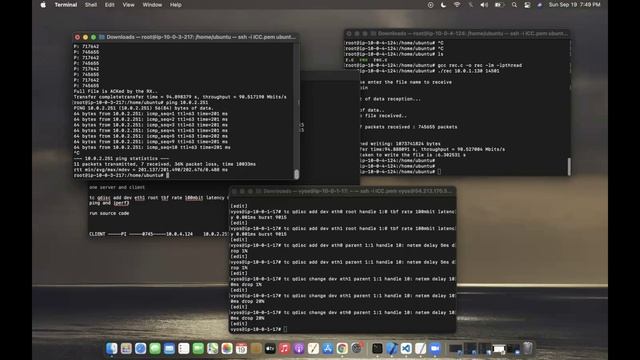The width and height of the screenshot is (640, 360).
Task: Click the prompt in ip-10-0-3-217 terminal
Action: [121, 175]
